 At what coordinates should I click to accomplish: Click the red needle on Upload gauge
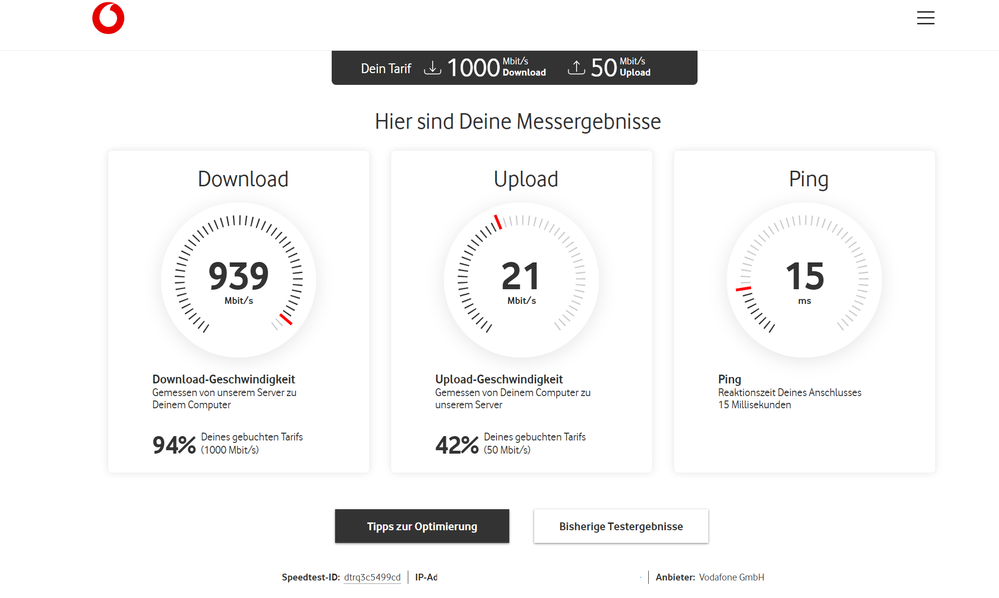[x=498, y=222]
